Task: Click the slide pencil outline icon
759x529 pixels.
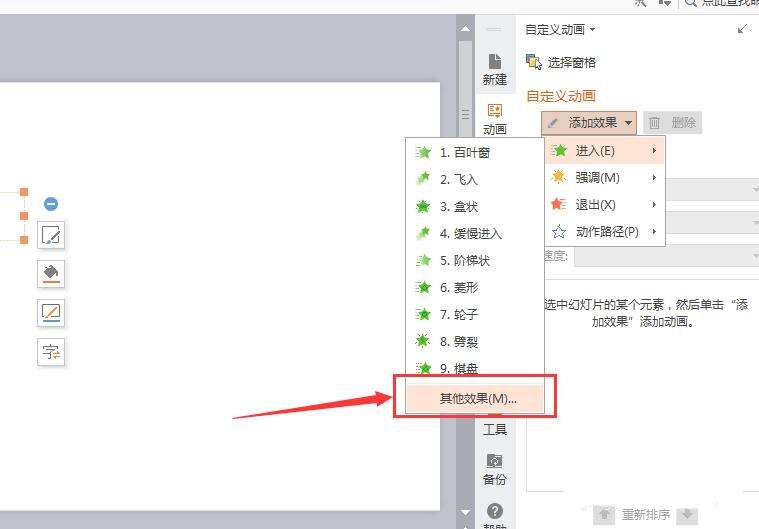Action: point(51,313)
